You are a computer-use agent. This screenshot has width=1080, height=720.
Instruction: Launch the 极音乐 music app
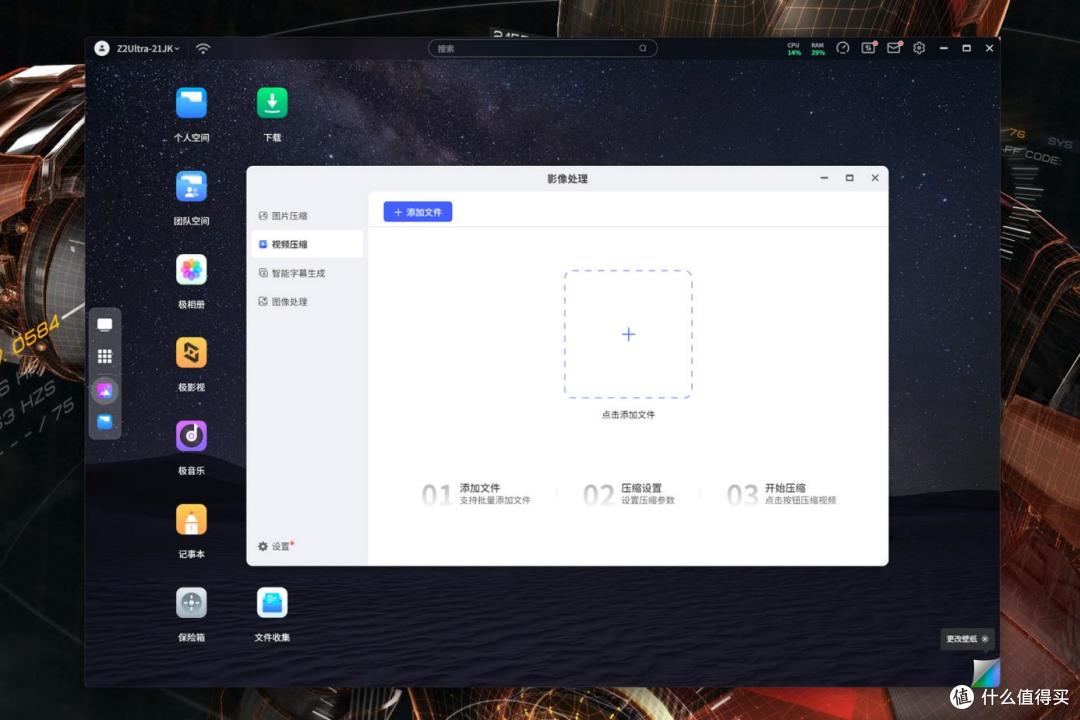191,436
